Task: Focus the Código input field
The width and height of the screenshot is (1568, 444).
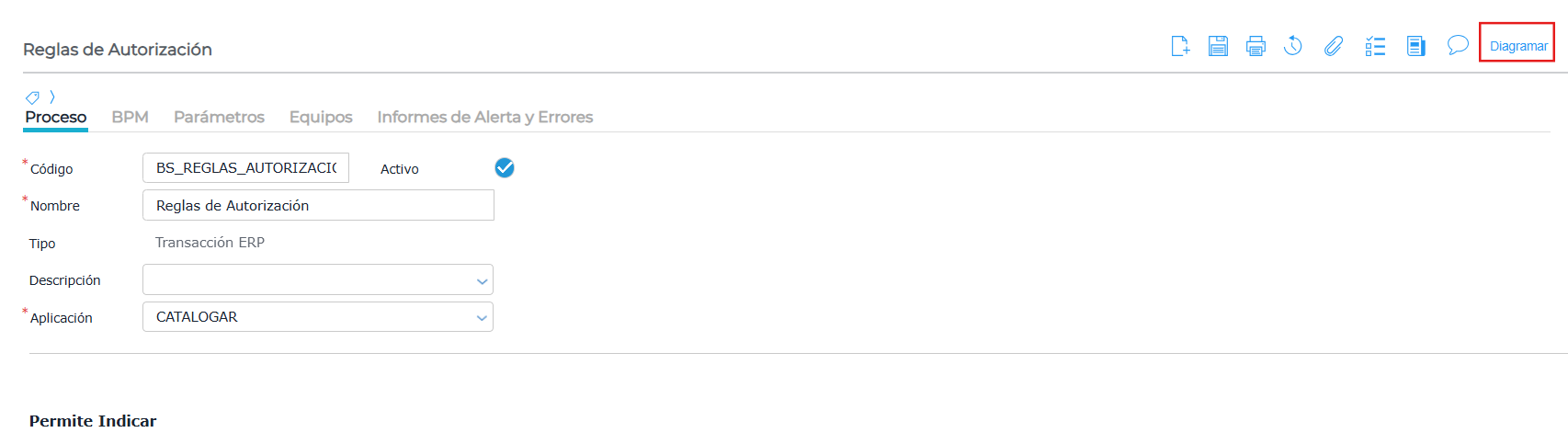Action: tap(245, 167)
